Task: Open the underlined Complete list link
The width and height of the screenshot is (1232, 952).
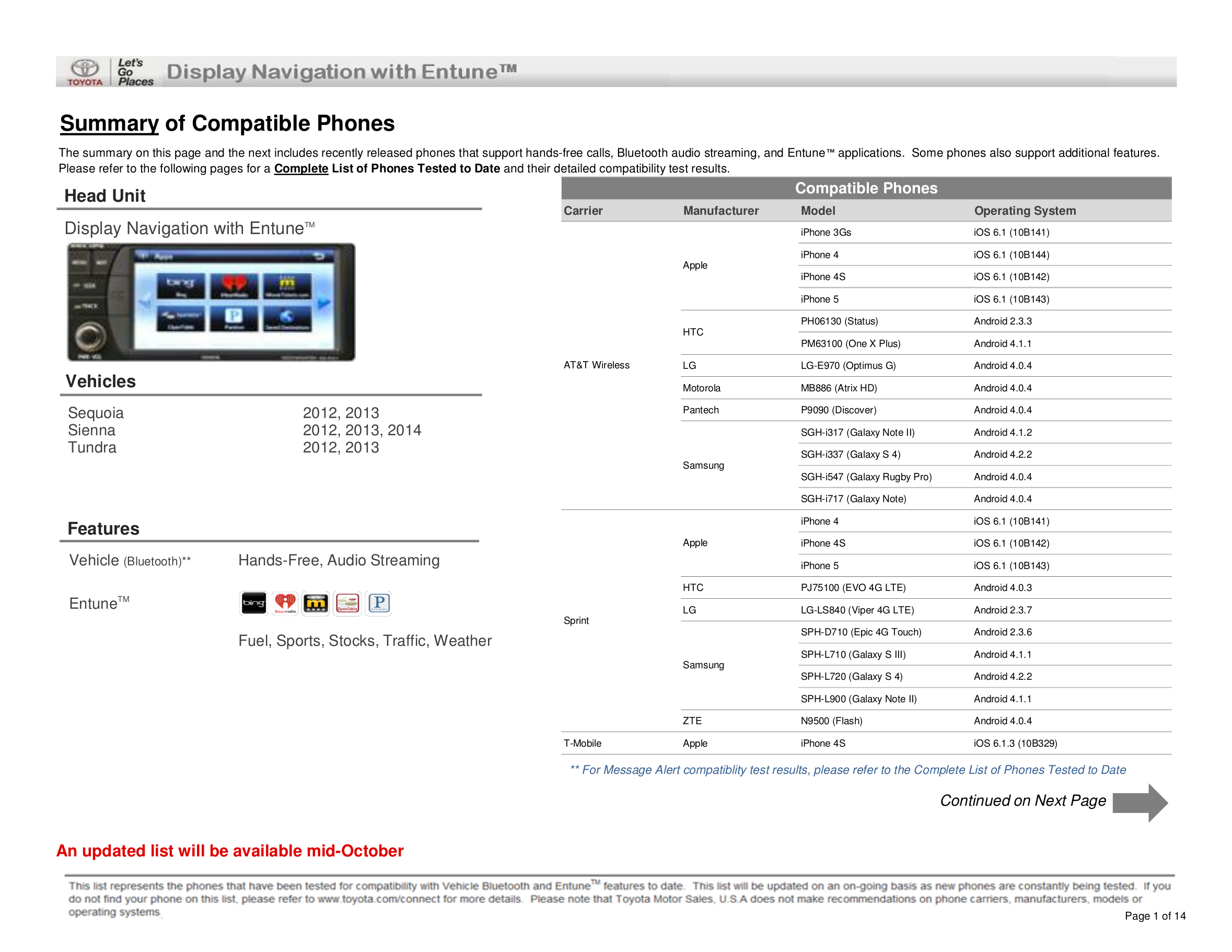Action: tap(301, 169)
